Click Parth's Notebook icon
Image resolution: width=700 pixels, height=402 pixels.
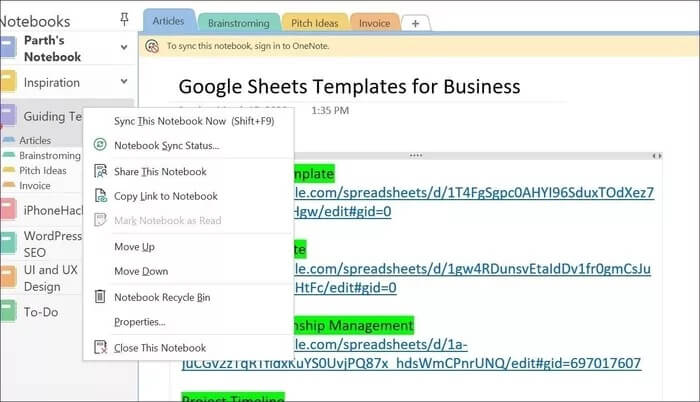click(x=8, y=48)
